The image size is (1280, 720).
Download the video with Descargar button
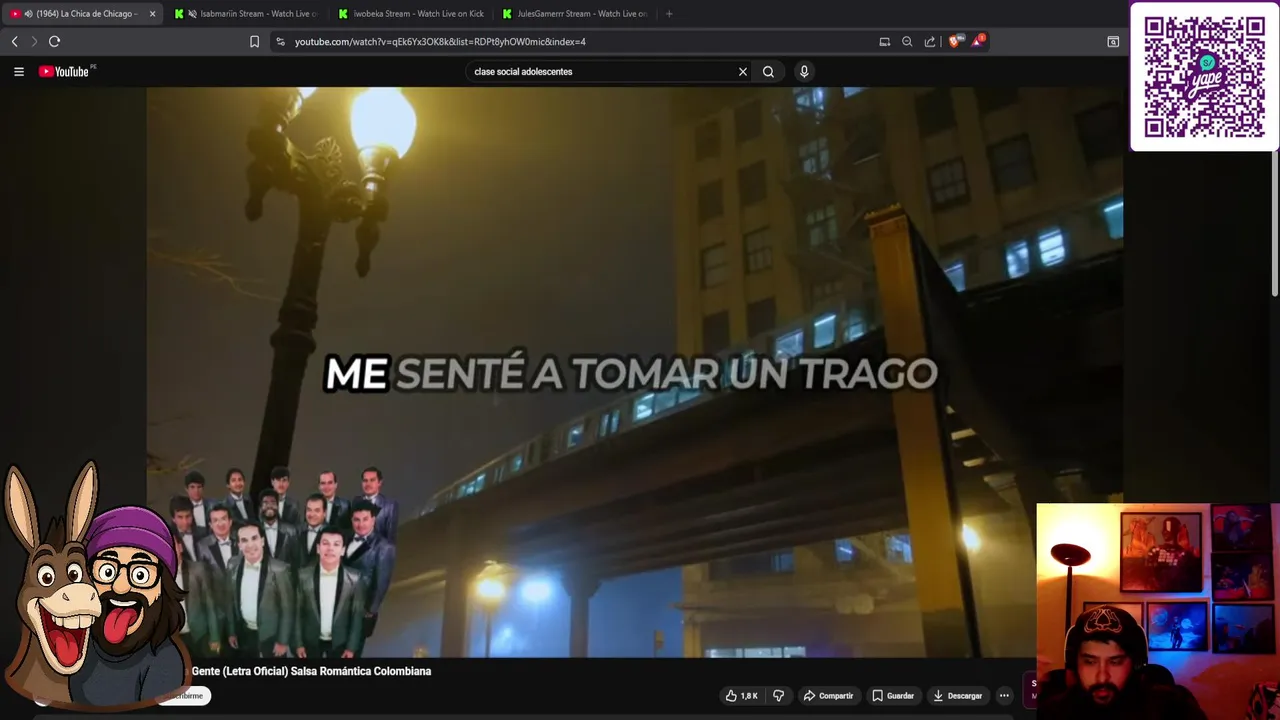[958, 695]
